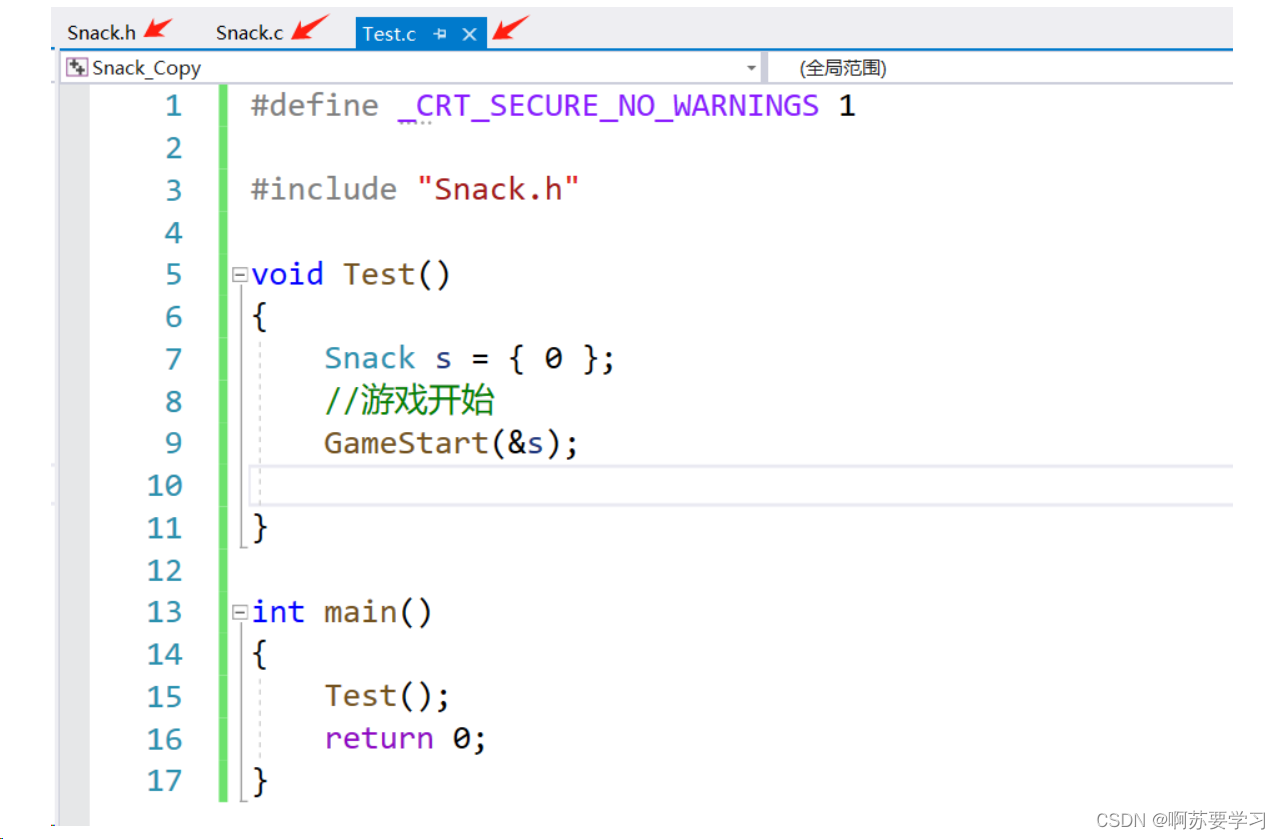Place cursor on empty line 10
This screenshot has height=839, width=1280.
[x=740, y=485]
